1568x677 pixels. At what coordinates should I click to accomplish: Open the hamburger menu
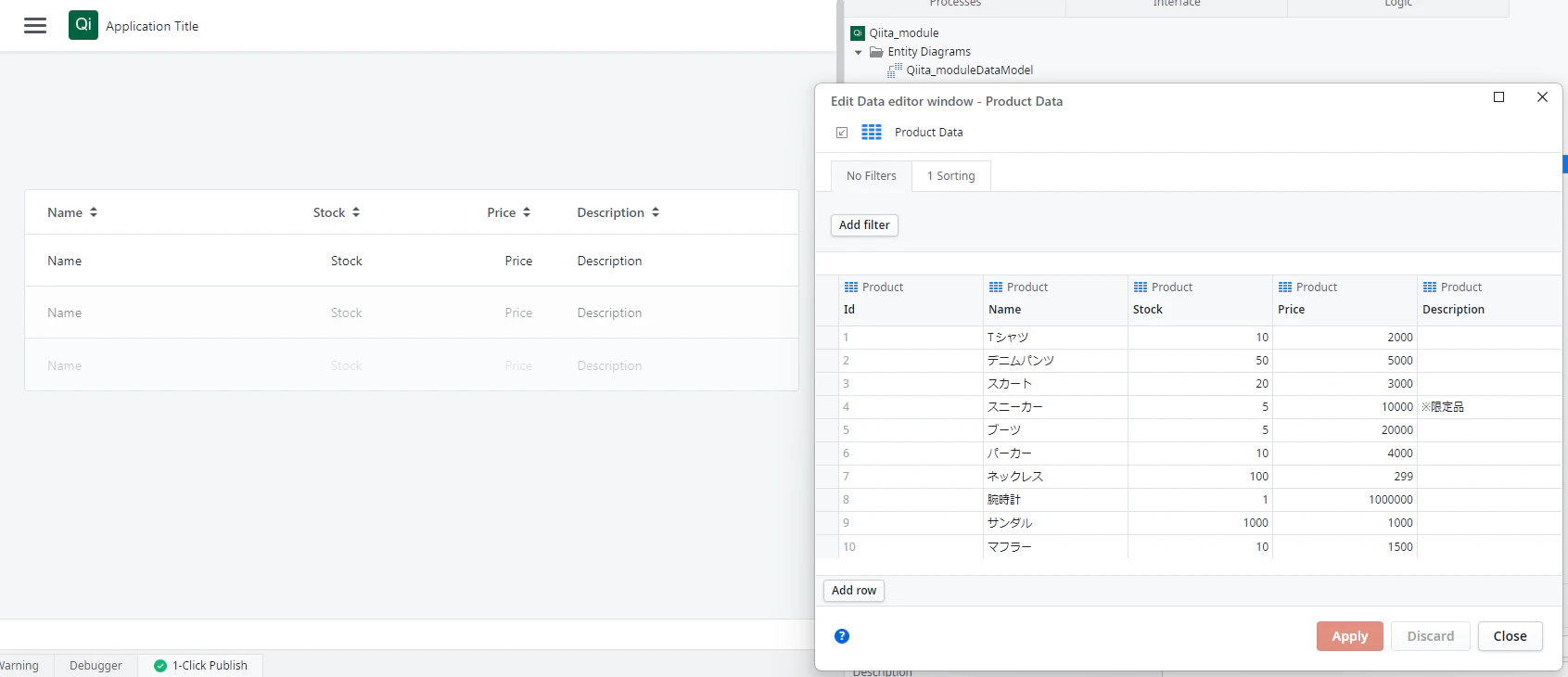(x=35, y=26)
